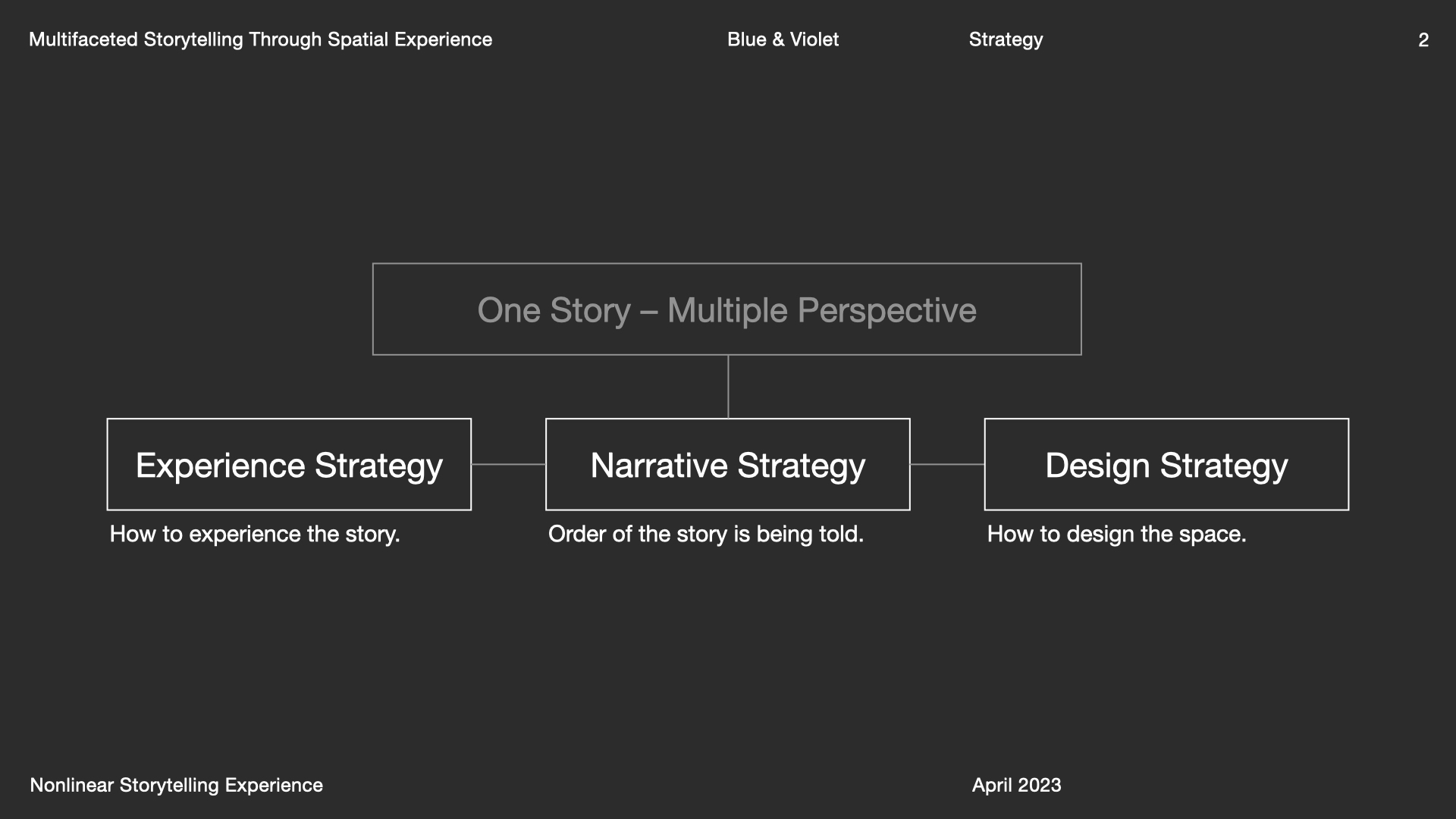Click the word 'Experience' in the left box
Image resolution: width=1456 pixels, height=819 pixels.
(220, 466)
